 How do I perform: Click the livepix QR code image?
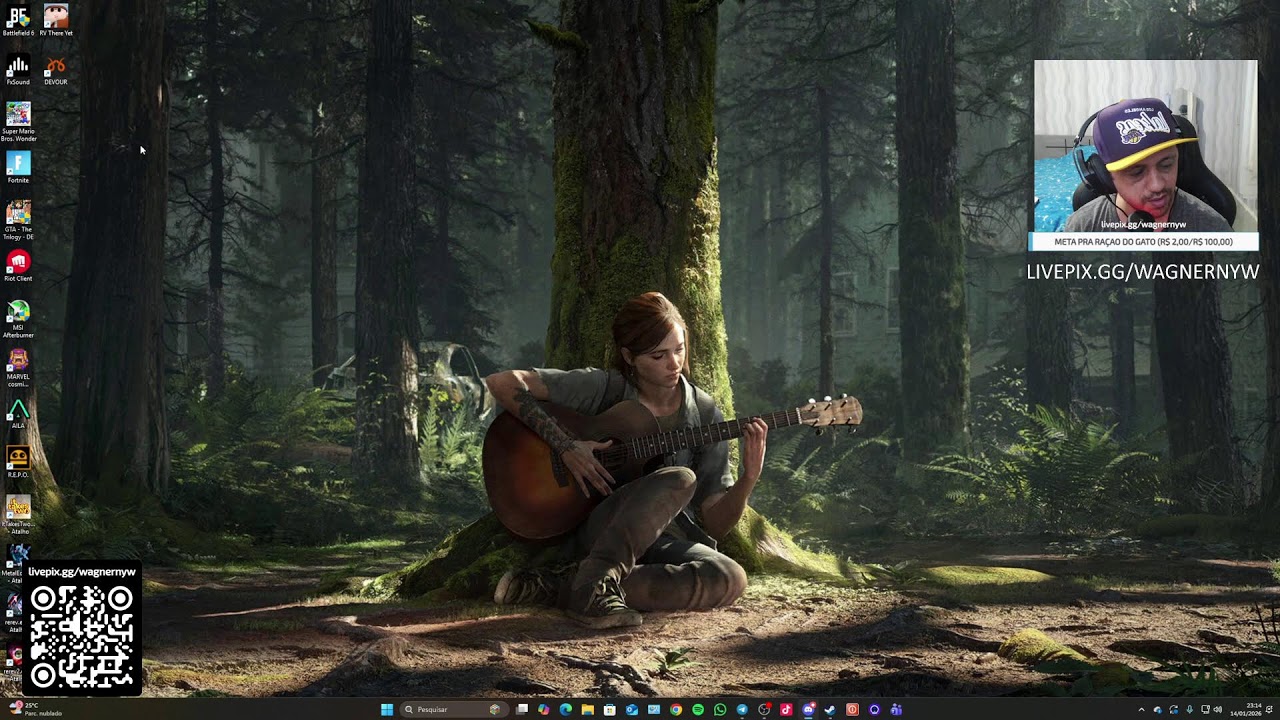coord(81,638)
